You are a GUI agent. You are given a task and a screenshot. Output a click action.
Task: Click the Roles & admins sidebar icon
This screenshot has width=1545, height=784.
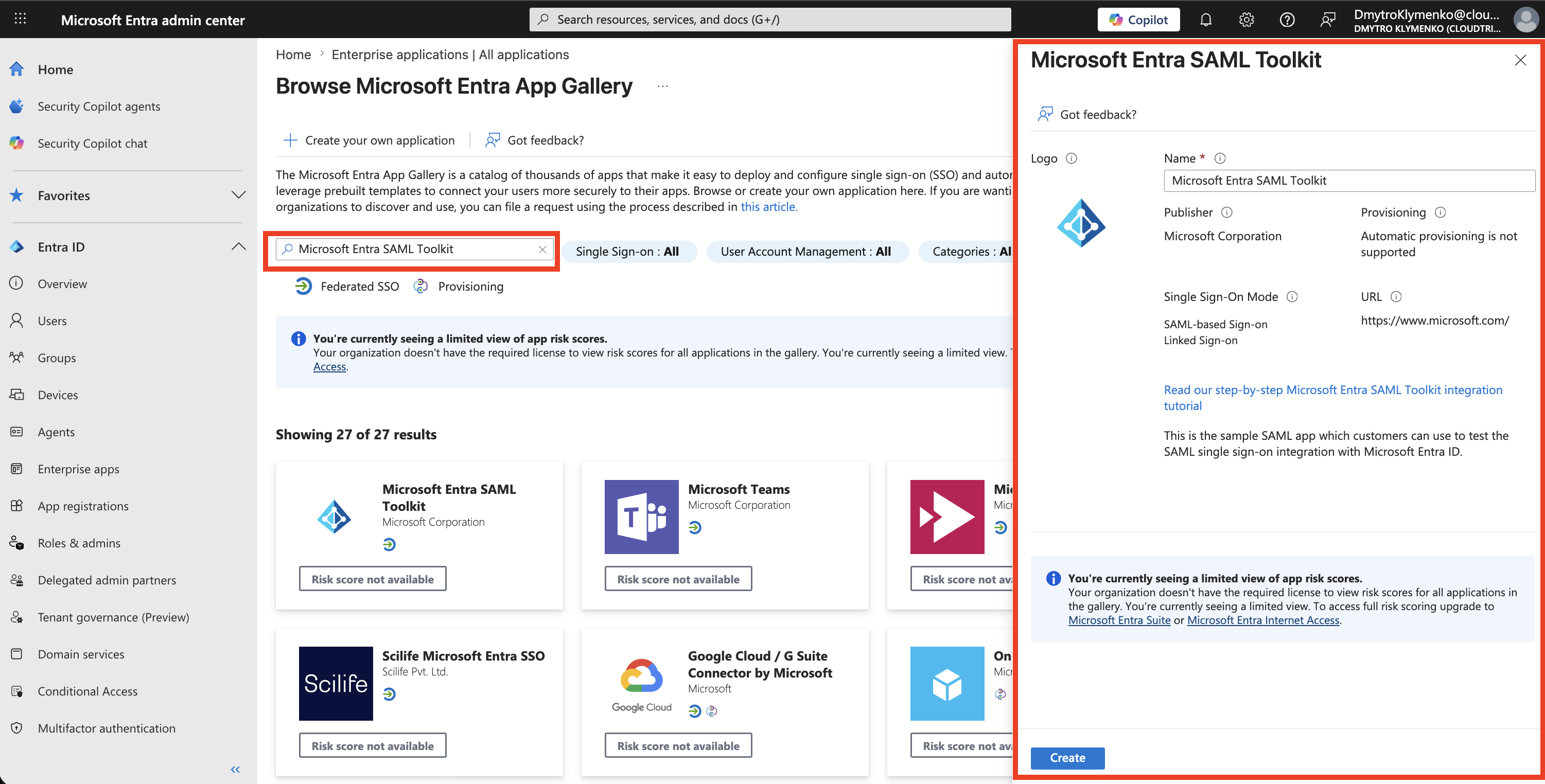click(x=17, y=544)
